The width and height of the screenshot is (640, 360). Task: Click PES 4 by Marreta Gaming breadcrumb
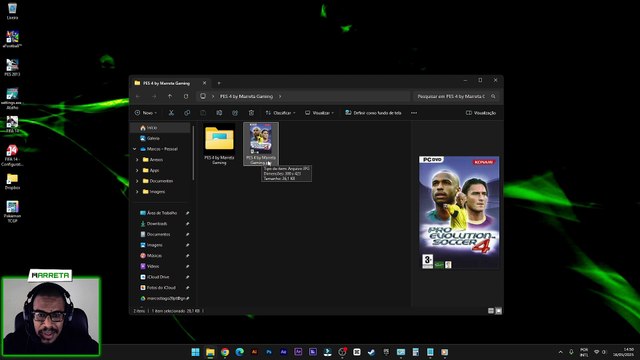pos(247,96)
